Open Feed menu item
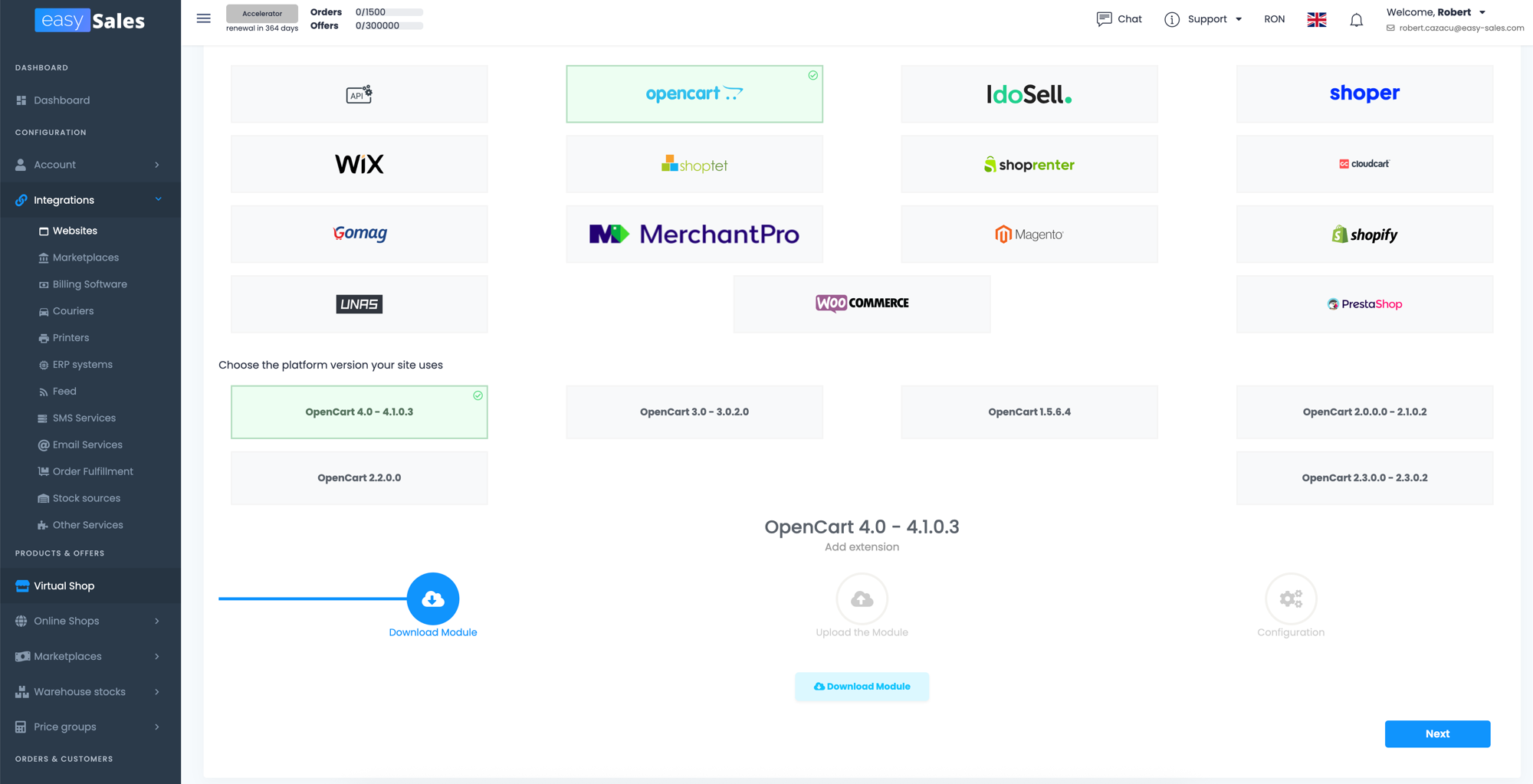The height and width of the screenshot is (784, 1533). [64, 392]
